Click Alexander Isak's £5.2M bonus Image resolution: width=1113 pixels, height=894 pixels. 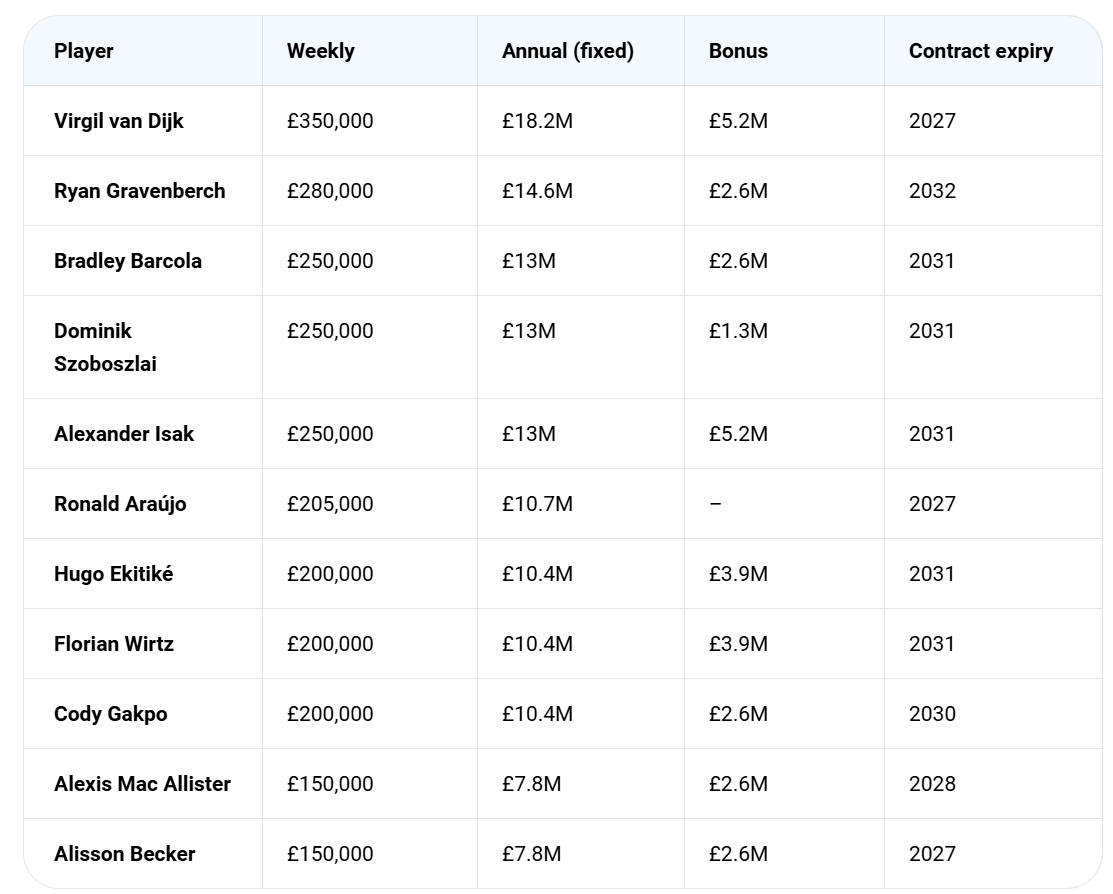[x=738, y=434]
